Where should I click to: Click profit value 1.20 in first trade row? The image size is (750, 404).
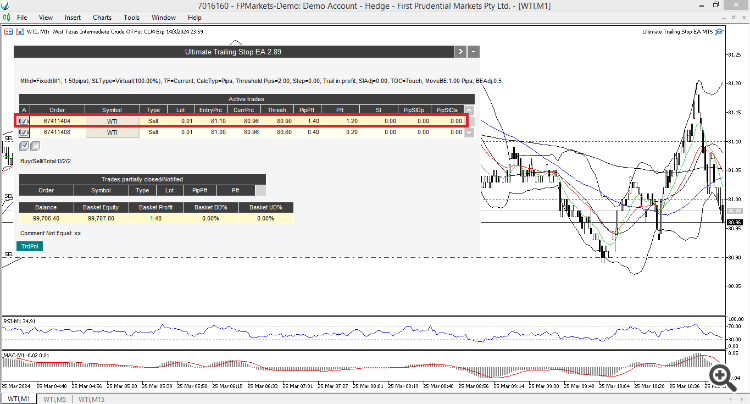tap(352, 121)
